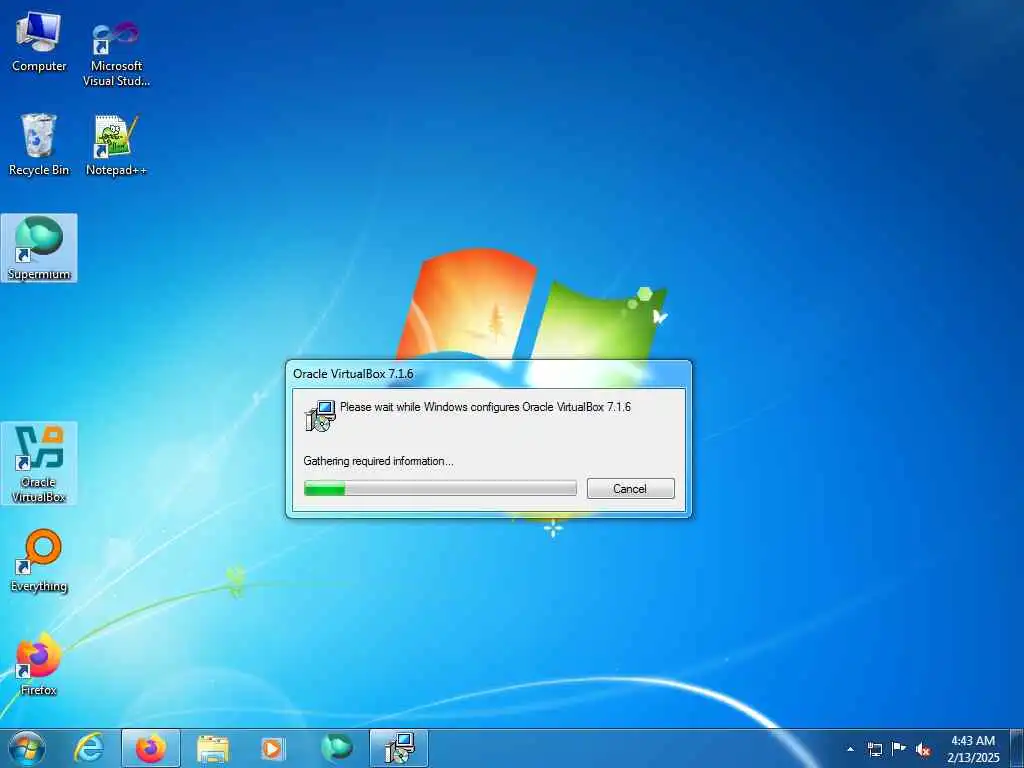Click the installer icon inside the dialog

320,416
